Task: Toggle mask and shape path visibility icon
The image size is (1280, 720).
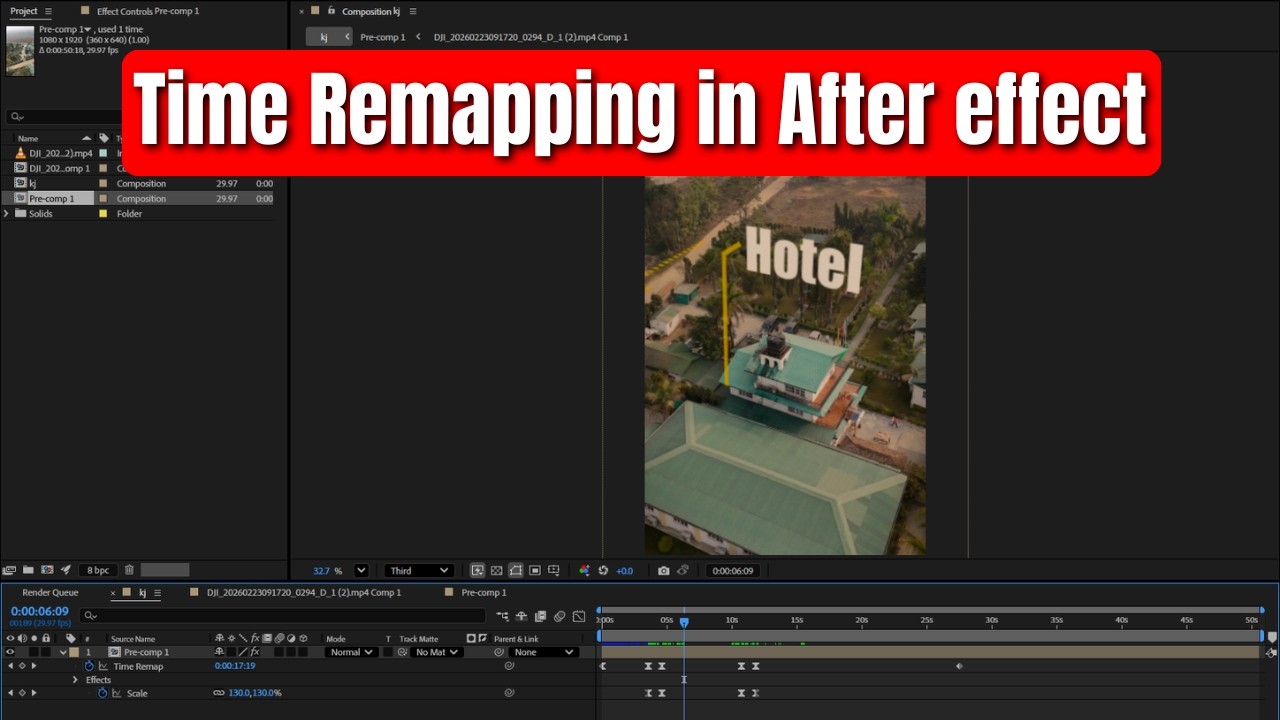Action: (x=515, y=570)
